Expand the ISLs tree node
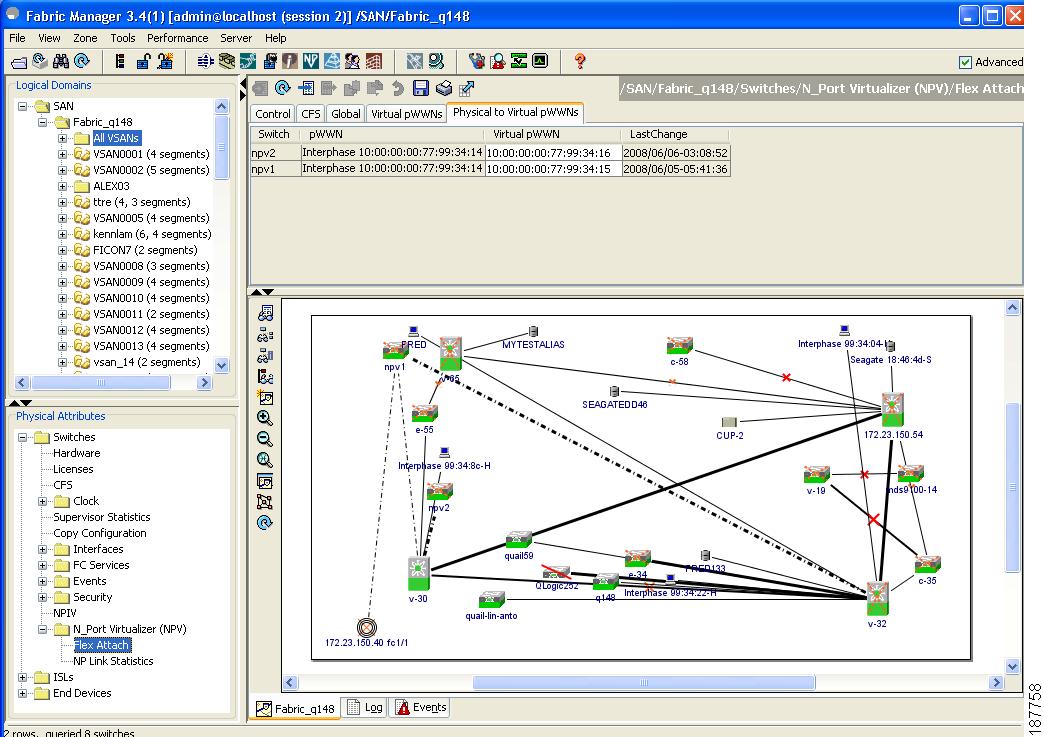Screen dimensions: 1044x737 pyautogui.click(x=24, y=677)
